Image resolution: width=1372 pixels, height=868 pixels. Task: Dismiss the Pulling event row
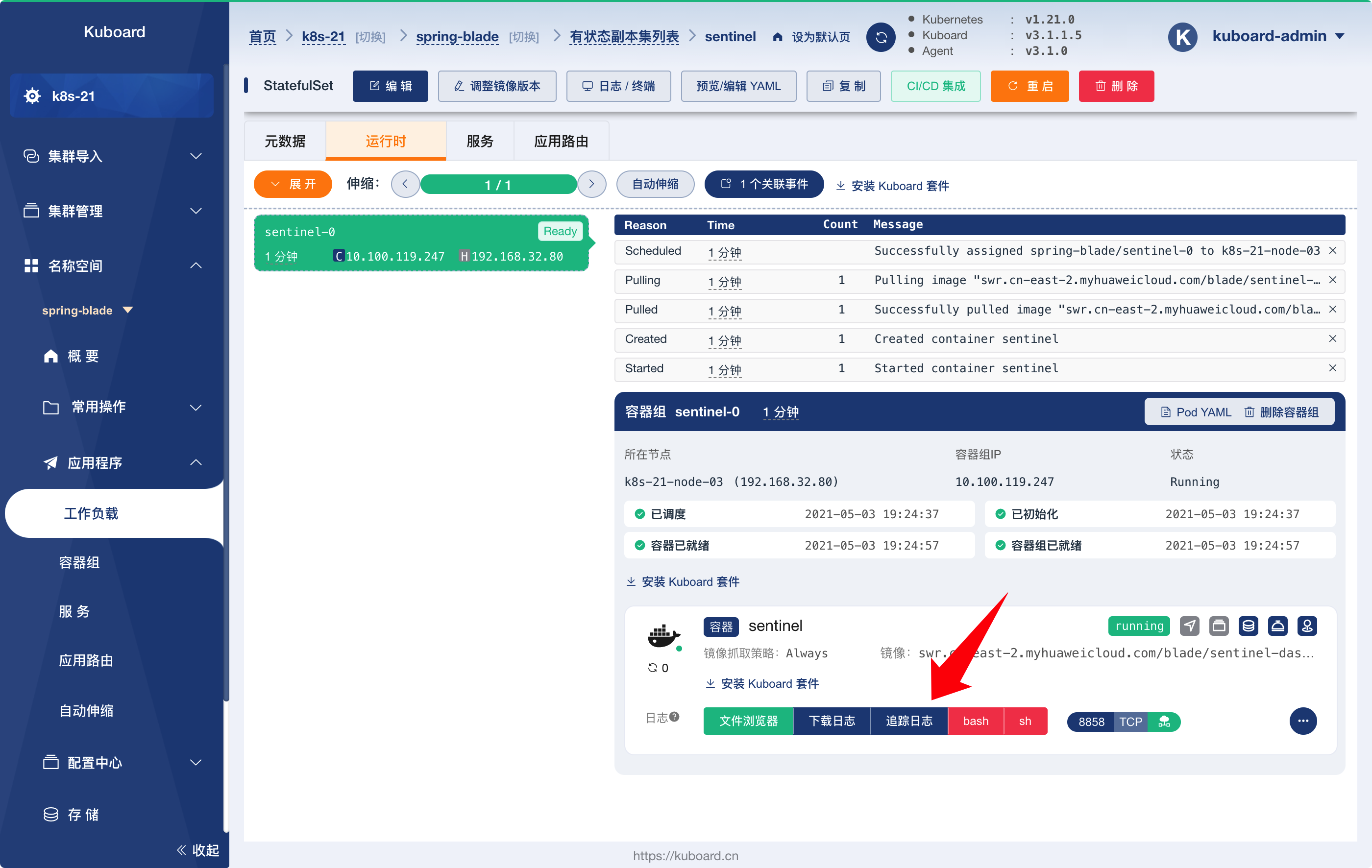point(1333,280)
